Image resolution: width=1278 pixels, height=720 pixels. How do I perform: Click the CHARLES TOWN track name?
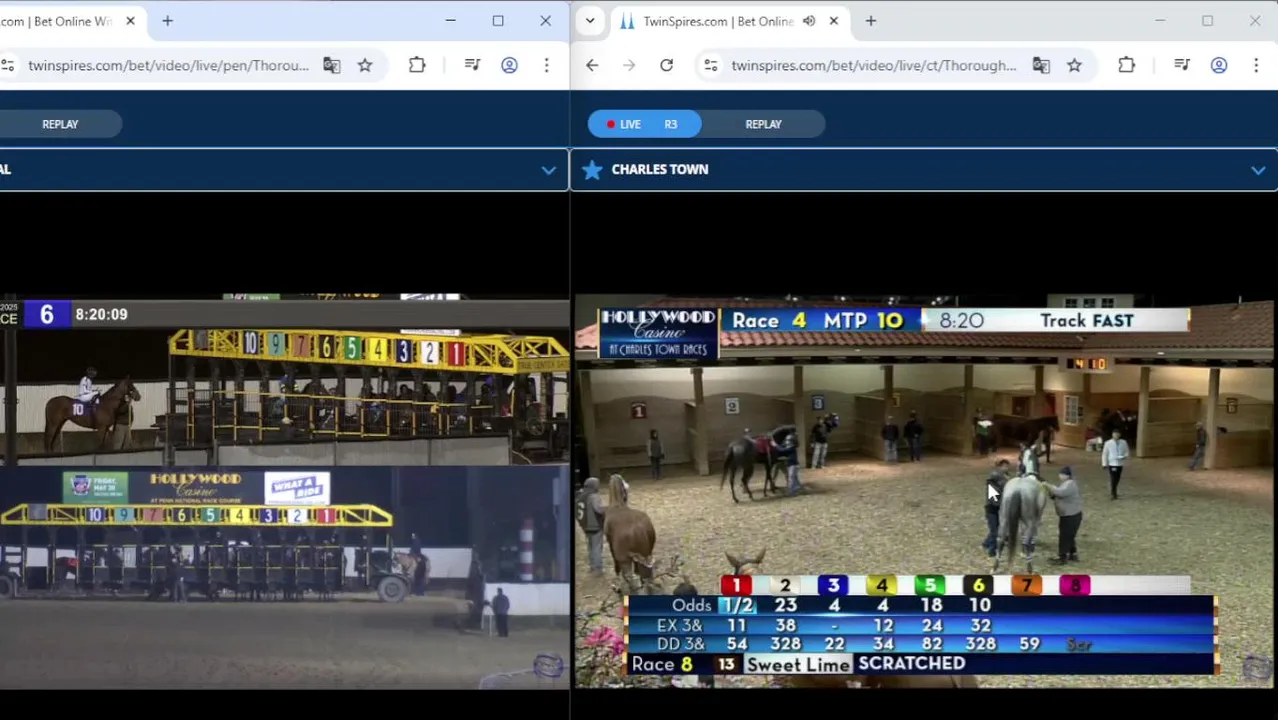(660, 170)
